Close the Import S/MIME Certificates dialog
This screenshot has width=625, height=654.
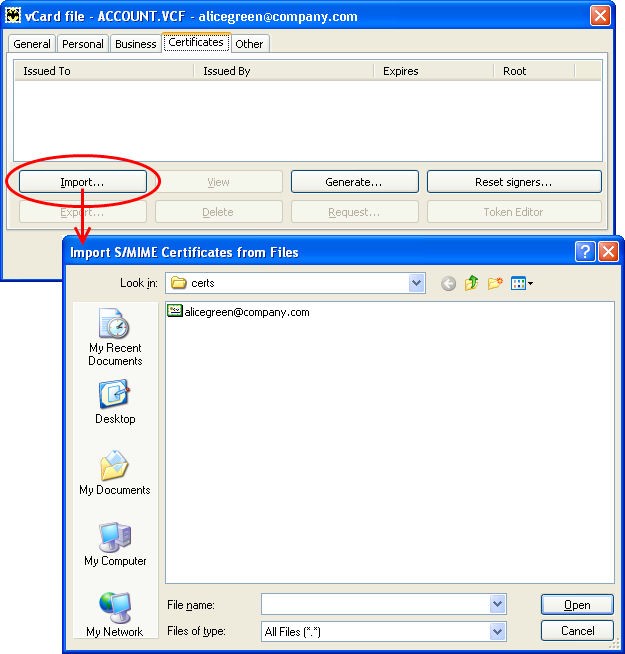608,252
